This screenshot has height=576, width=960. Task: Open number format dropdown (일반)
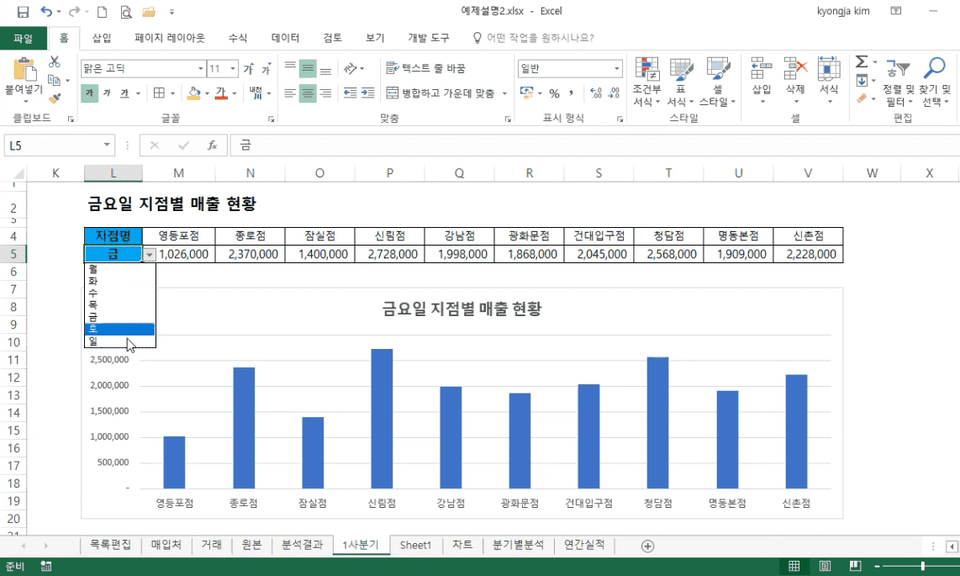coord(617,69)
